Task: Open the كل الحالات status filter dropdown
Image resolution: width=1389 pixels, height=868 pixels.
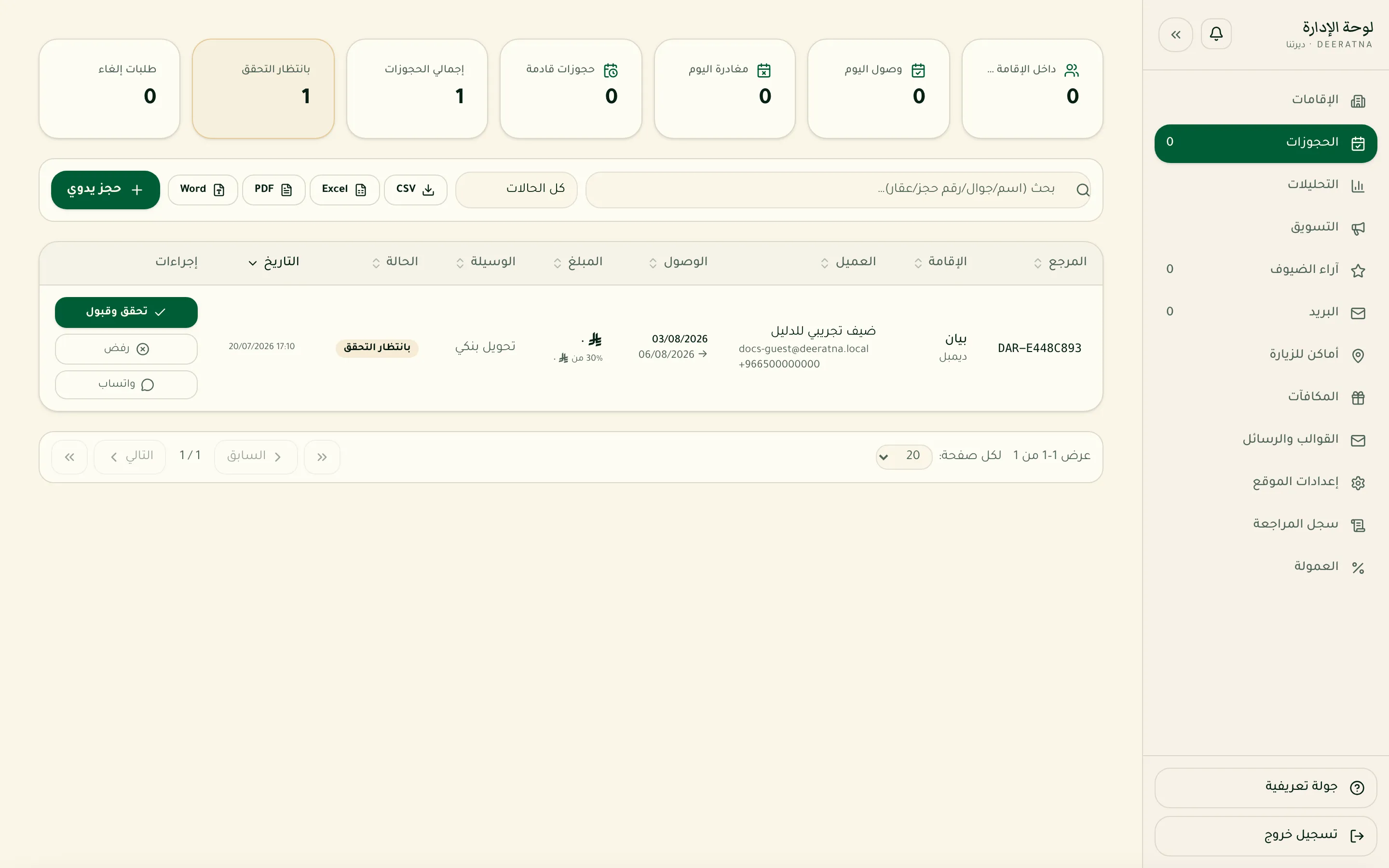Action: tap(516, 190)
